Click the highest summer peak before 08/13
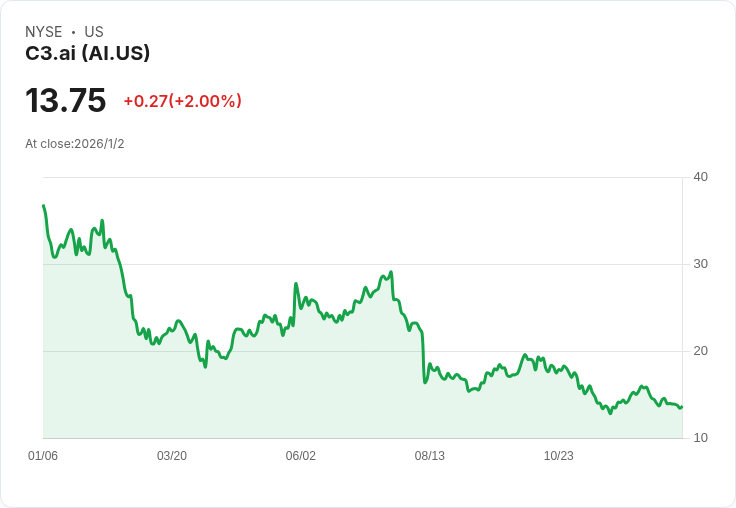The height and width of the screenshot is (508, 736). [x=391, y=271]
